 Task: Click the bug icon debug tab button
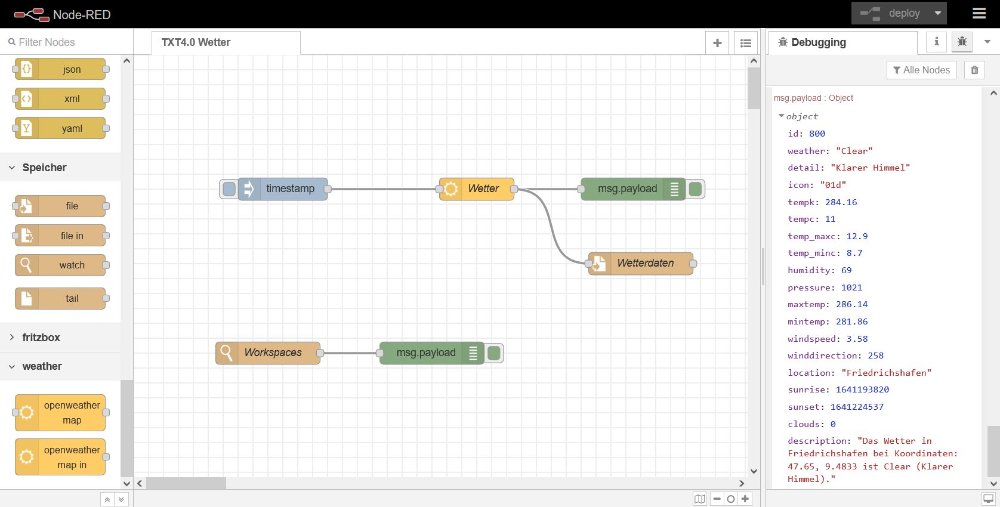coord(962,42)
